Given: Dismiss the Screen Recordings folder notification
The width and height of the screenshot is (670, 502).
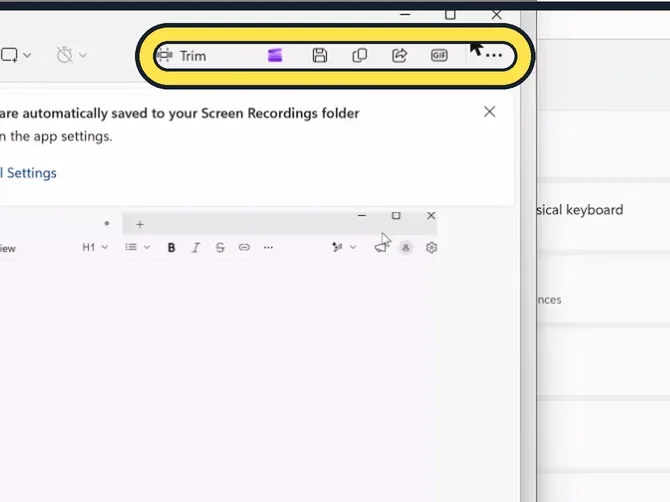Looking at the screenshot, I should [x=490, y=112].
